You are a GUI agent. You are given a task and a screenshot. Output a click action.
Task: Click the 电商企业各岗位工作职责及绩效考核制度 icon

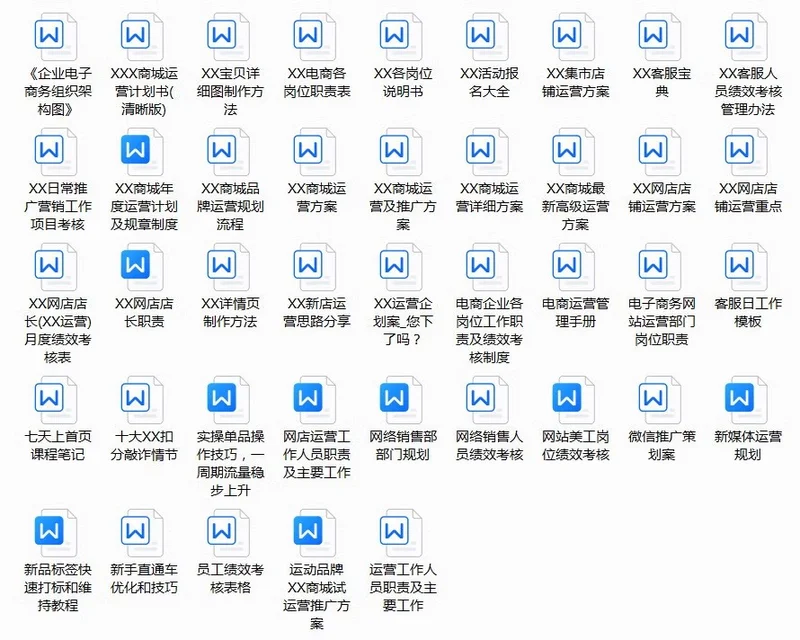pos(487,267)
